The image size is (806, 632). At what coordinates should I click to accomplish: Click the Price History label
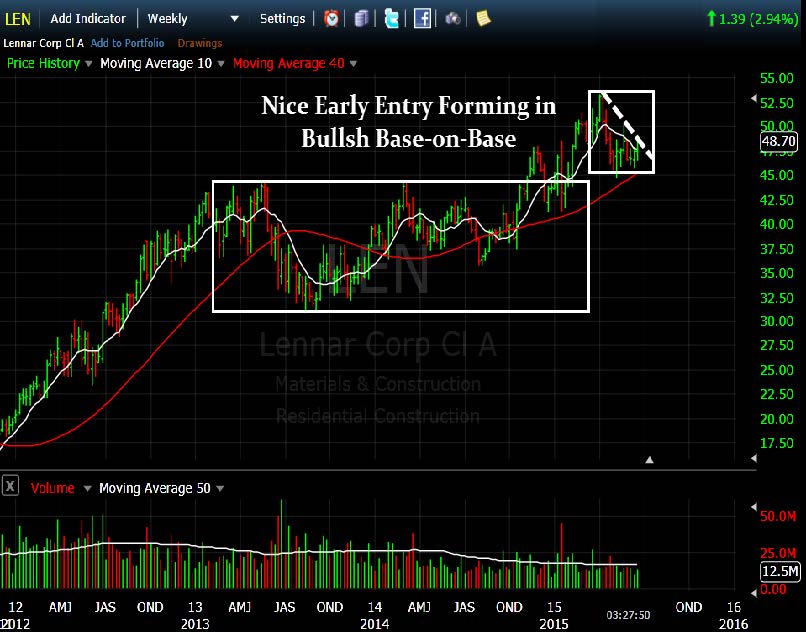click(x=43, y=63)
